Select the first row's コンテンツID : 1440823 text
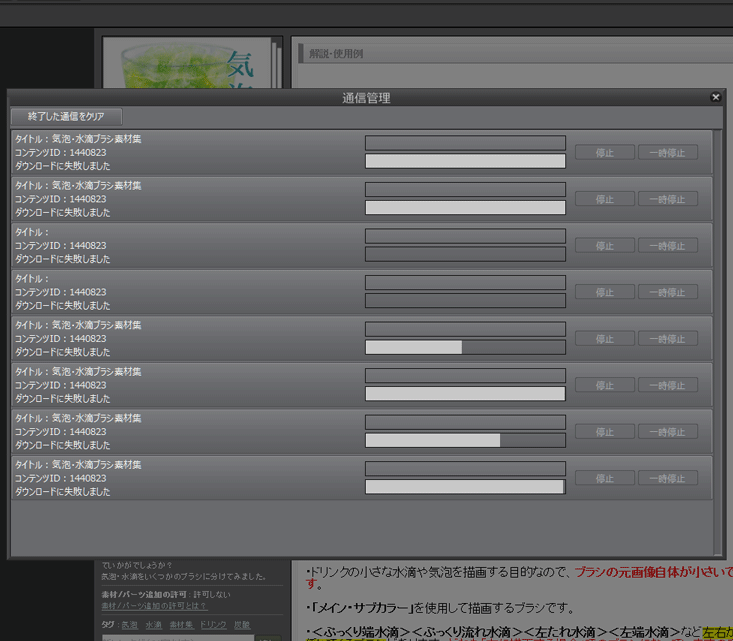Screen dimensions: 733x641 [61, 152]
